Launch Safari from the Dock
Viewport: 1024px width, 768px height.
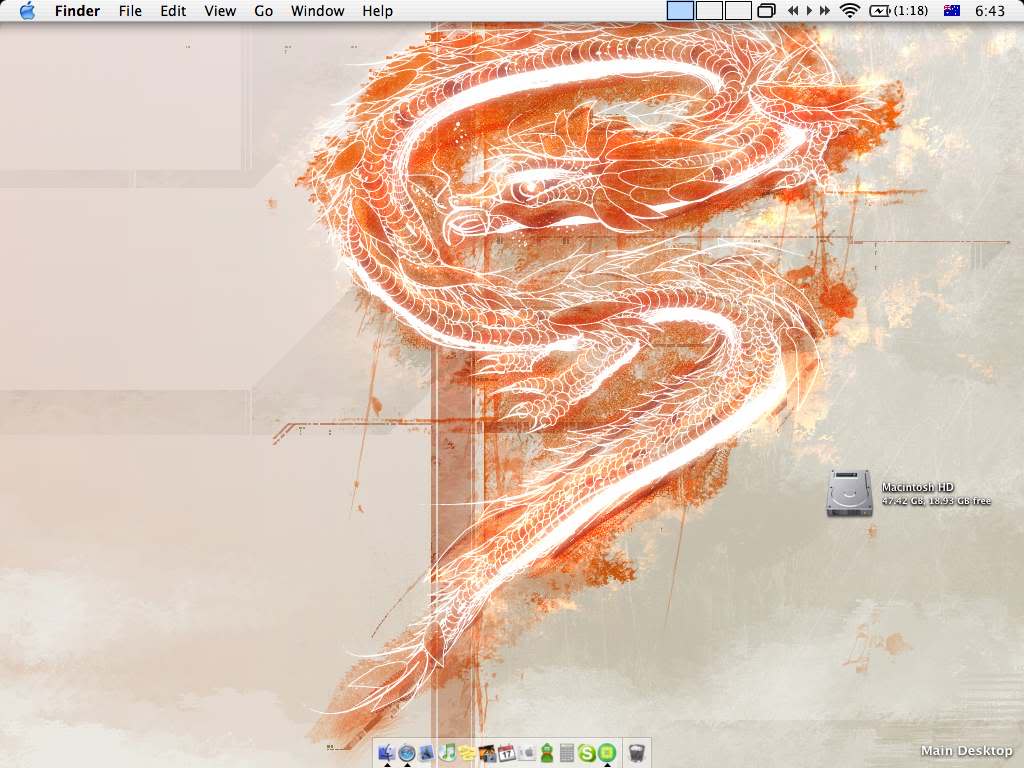pos(407,753)
